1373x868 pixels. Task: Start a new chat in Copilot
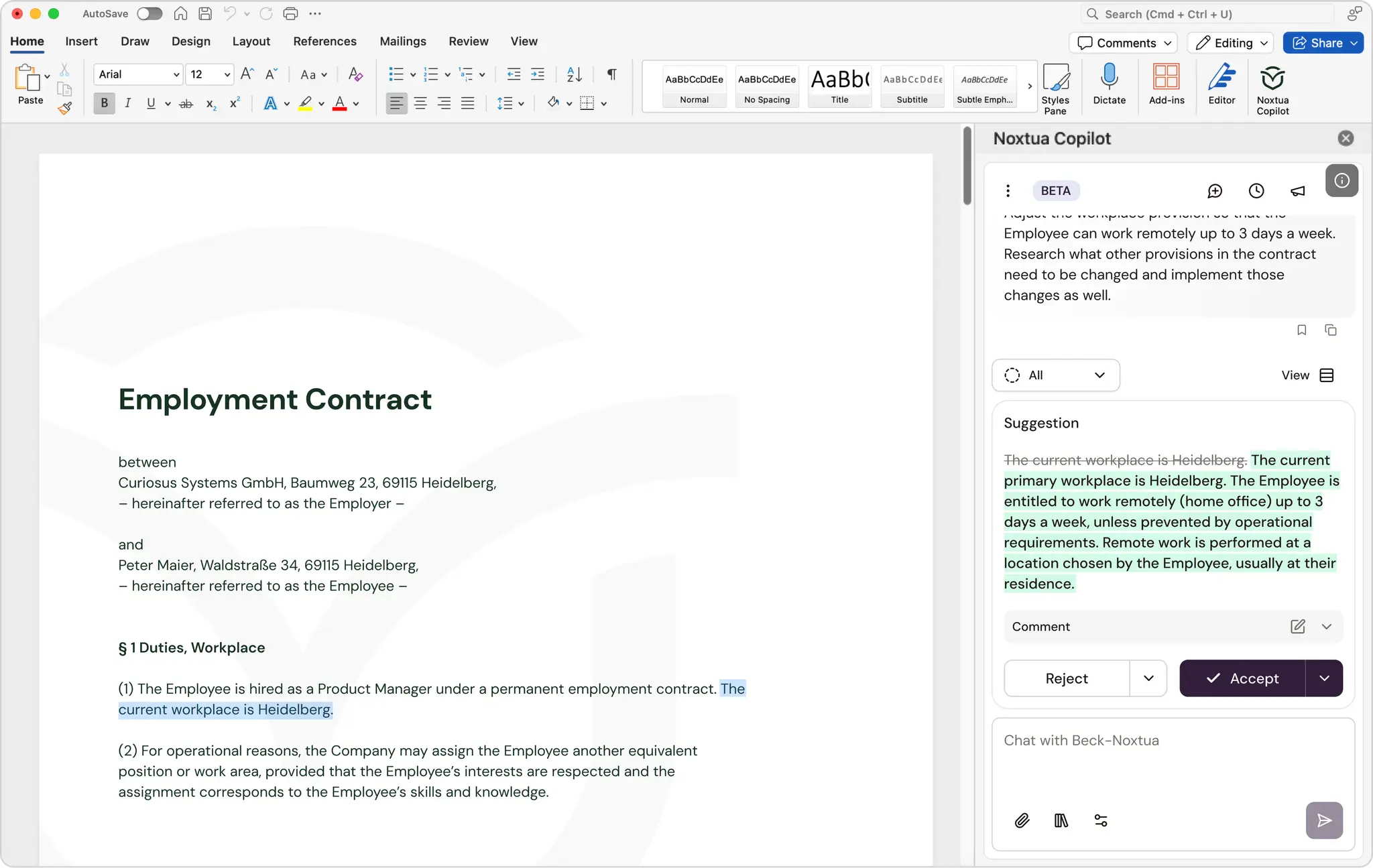(1214, 191)
